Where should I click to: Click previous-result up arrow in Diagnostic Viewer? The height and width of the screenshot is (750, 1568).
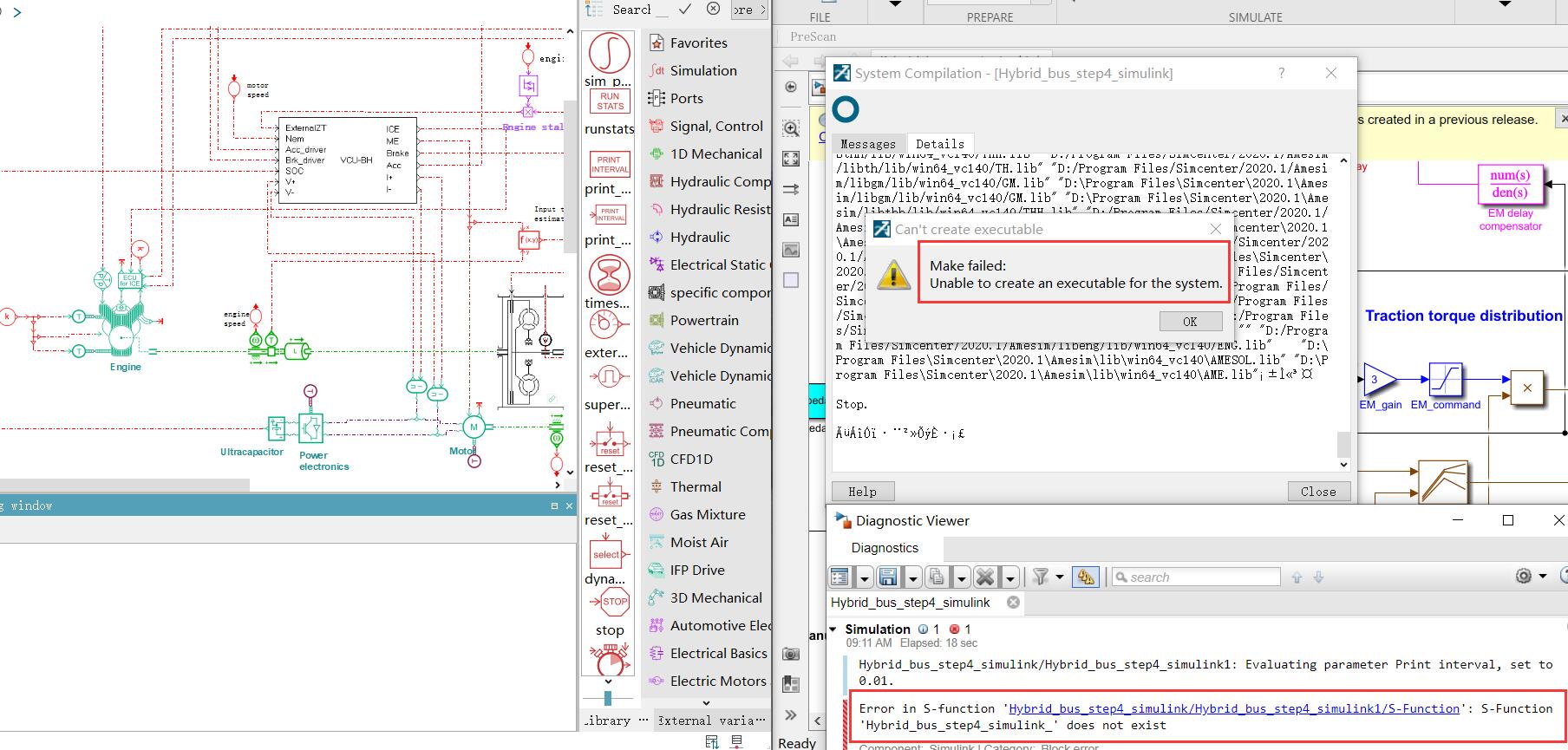coord(1297,577)
